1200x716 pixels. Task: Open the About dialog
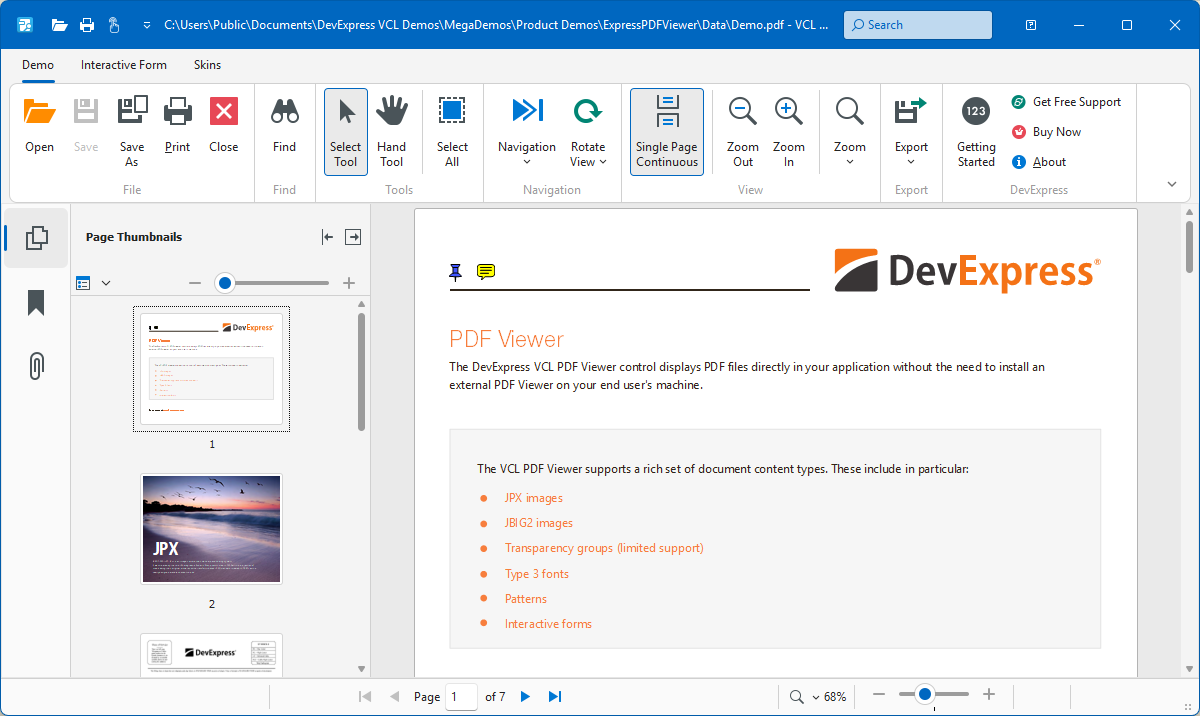(1039, 162)
